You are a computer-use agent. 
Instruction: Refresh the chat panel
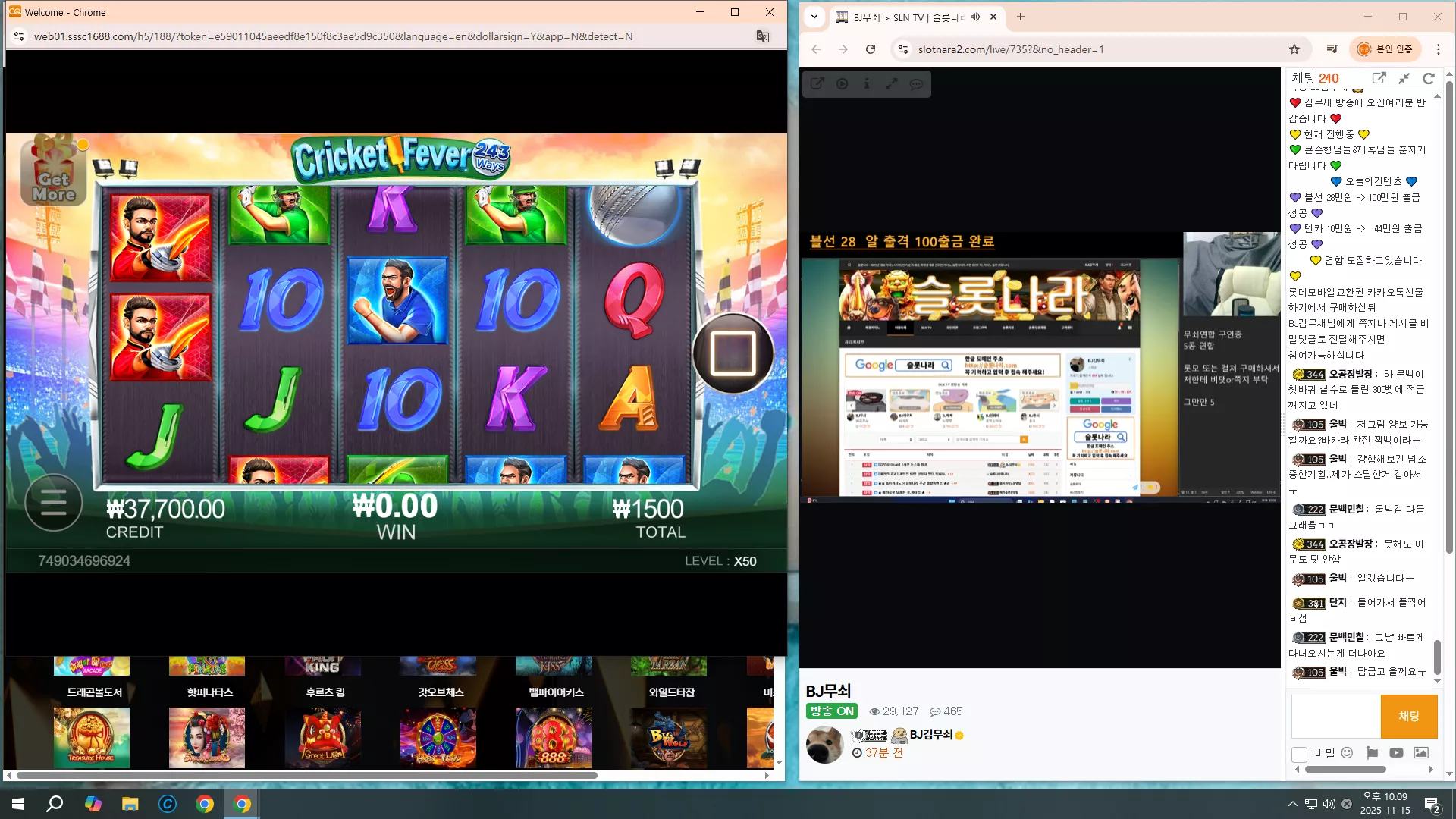1429,78
